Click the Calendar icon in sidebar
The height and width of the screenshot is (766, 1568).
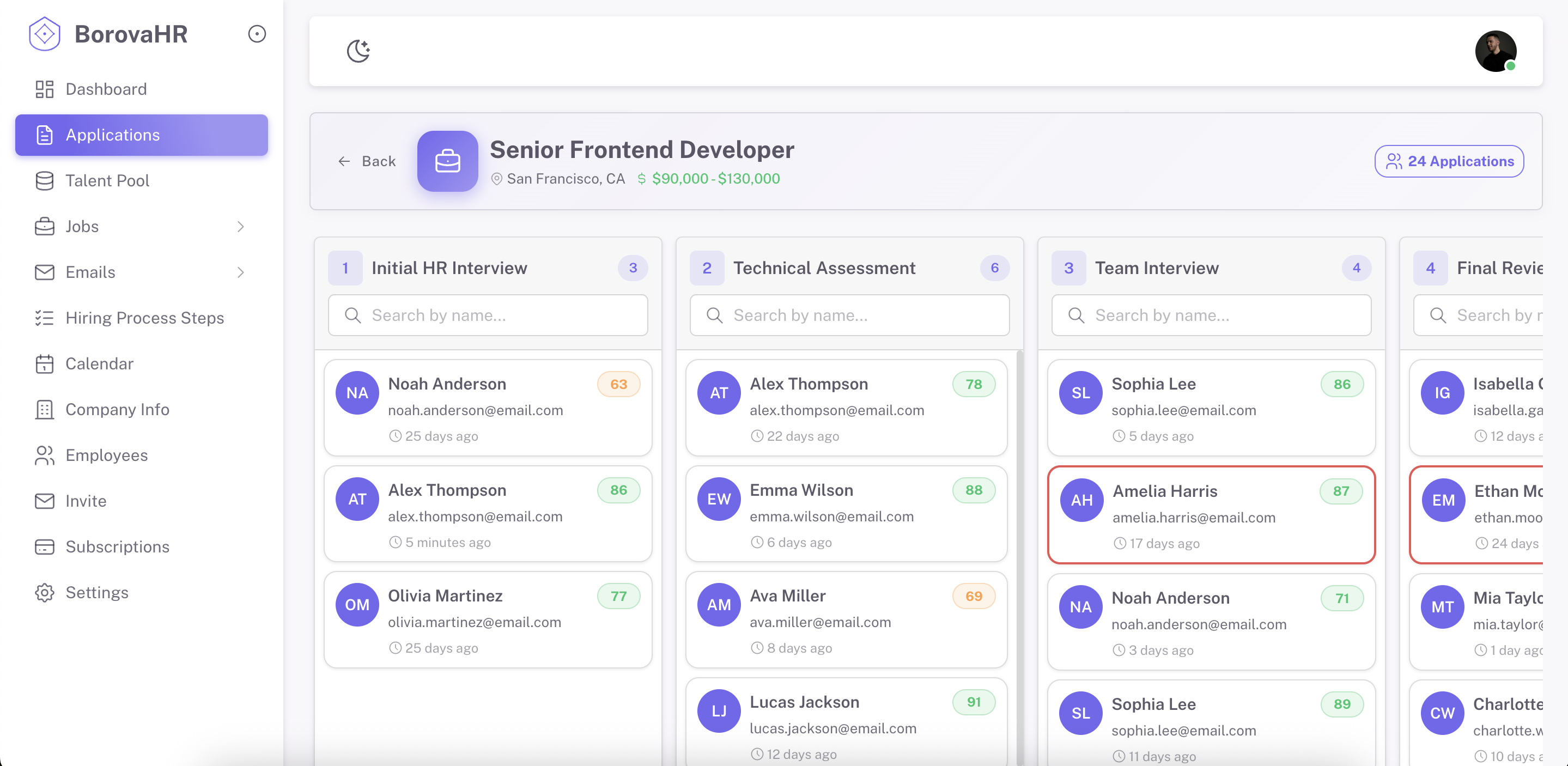click(45, 363)
